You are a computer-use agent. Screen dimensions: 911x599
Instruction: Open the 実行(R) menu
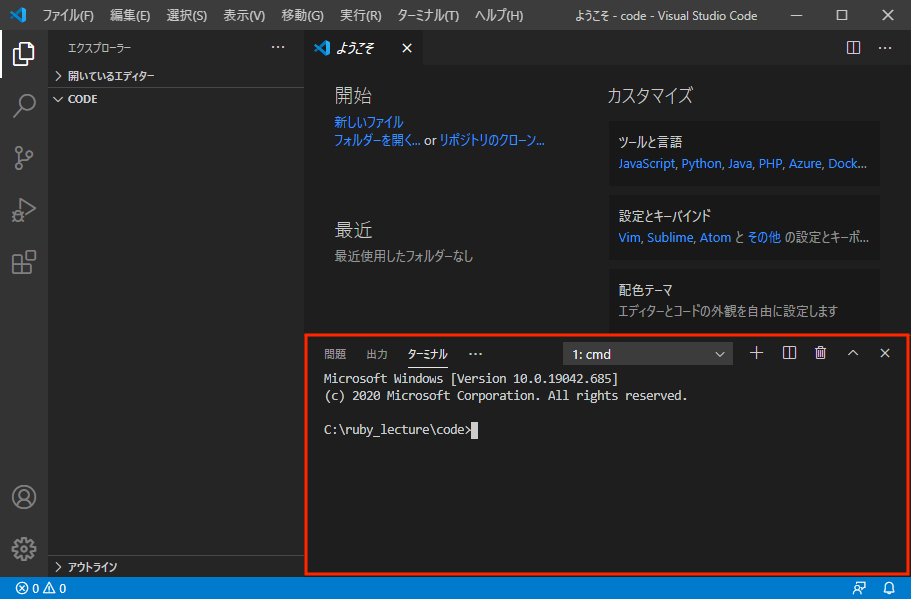coord(360,15)
